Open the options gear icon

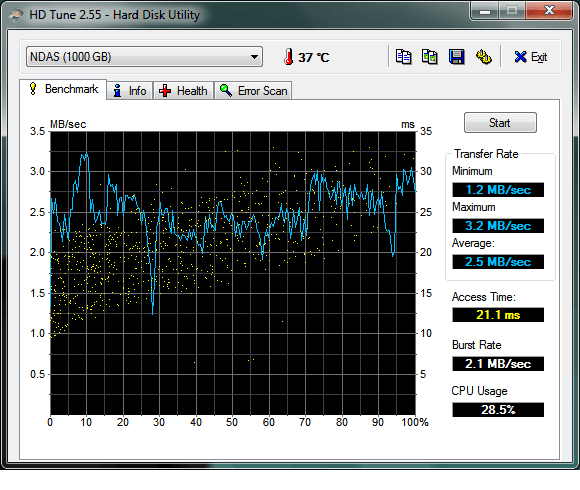[483, 57]
